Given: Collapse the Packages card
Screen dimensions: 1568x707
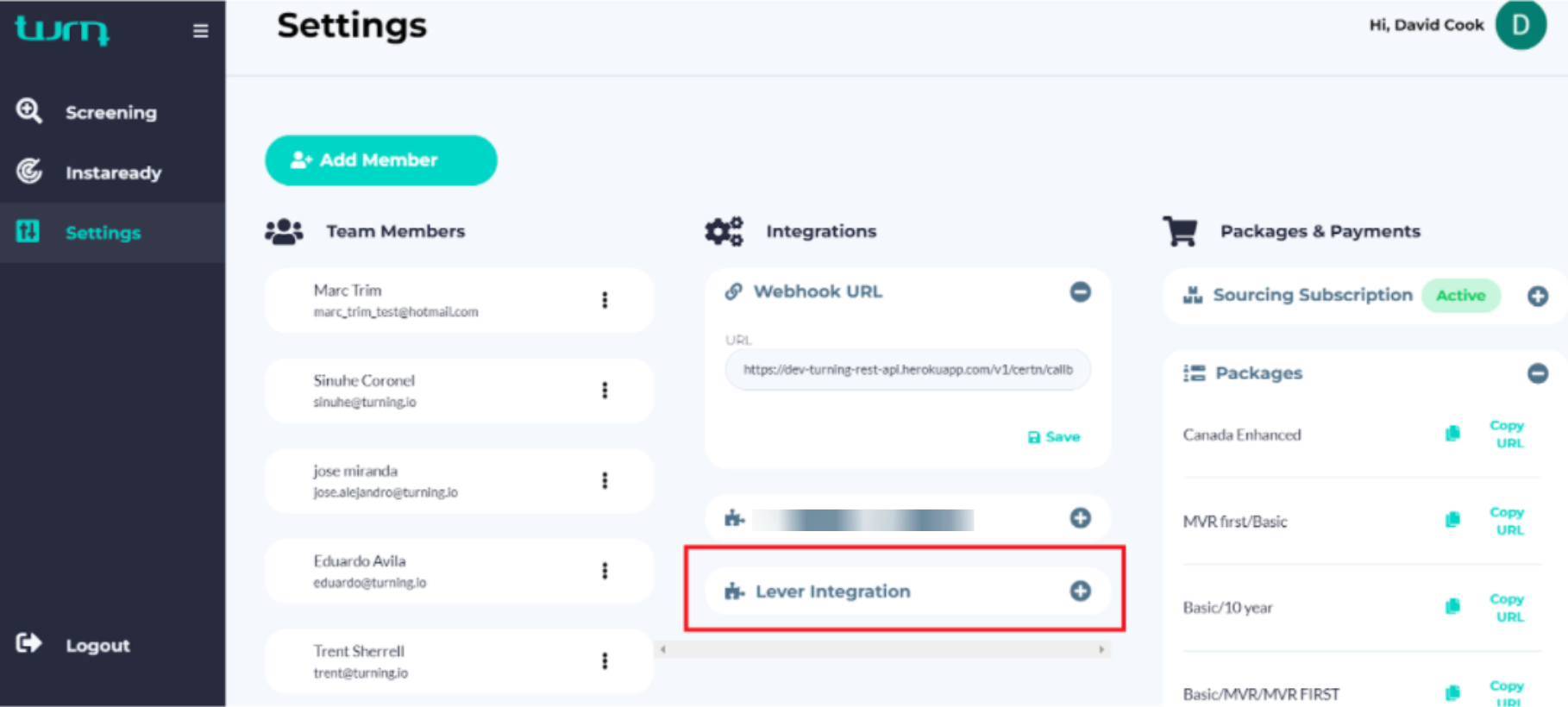Looking at the screenshot, I should 1538,373.
